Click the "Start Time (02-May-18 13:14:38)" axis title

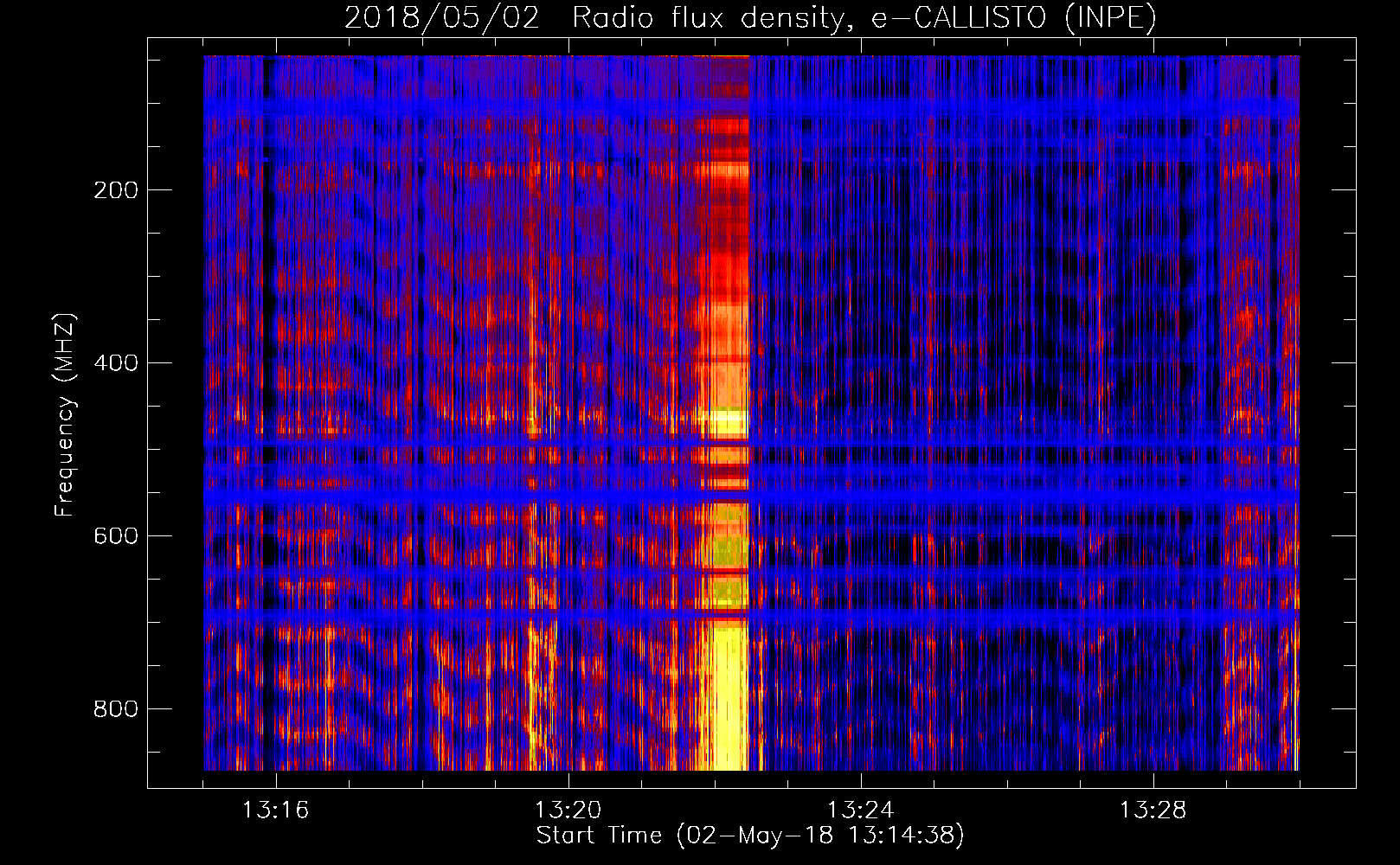(750, 836)
